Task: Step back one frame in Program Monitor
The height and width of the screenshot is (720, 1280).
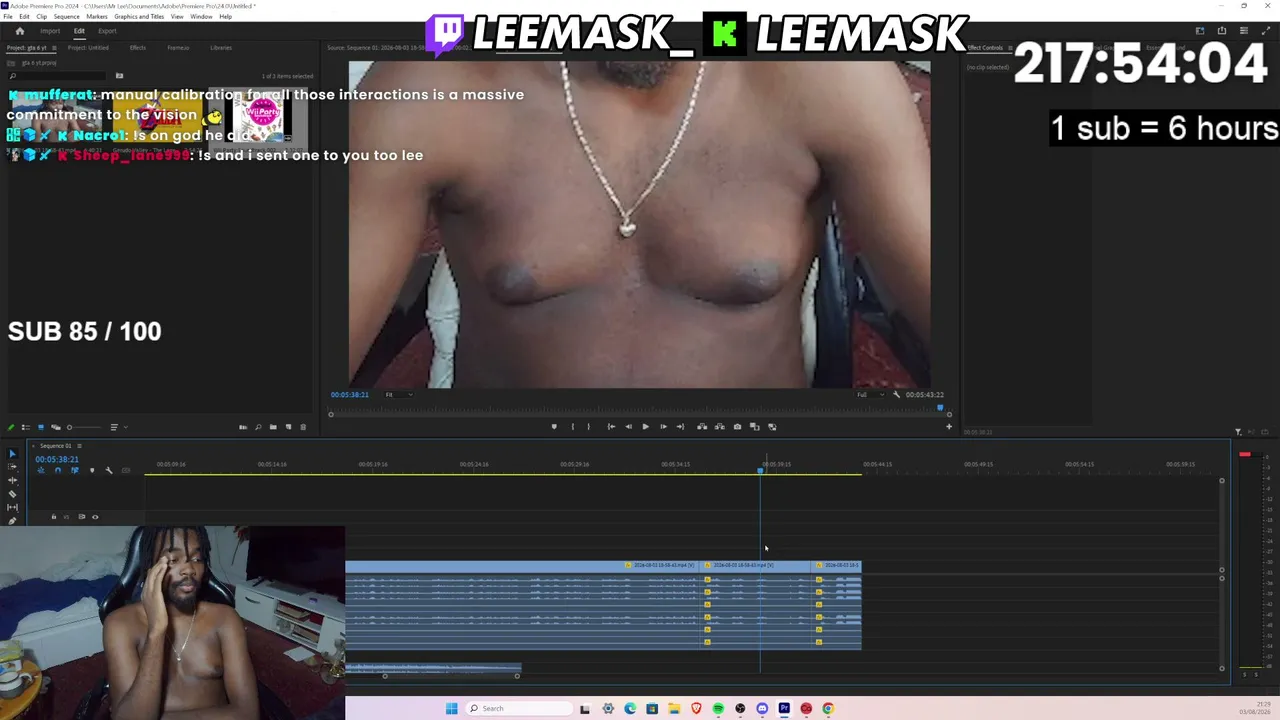Action: click(628, 427)
